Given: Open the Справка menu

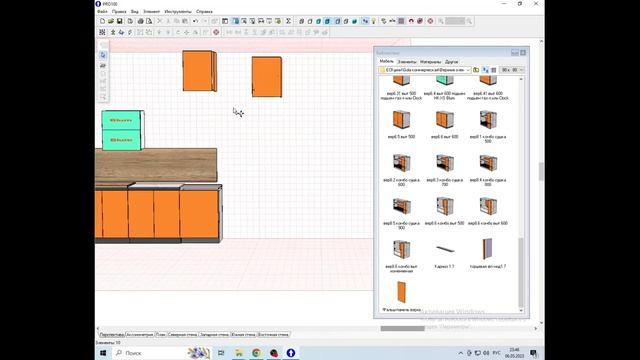Looking at the screenshot, I should pos(204,11).
